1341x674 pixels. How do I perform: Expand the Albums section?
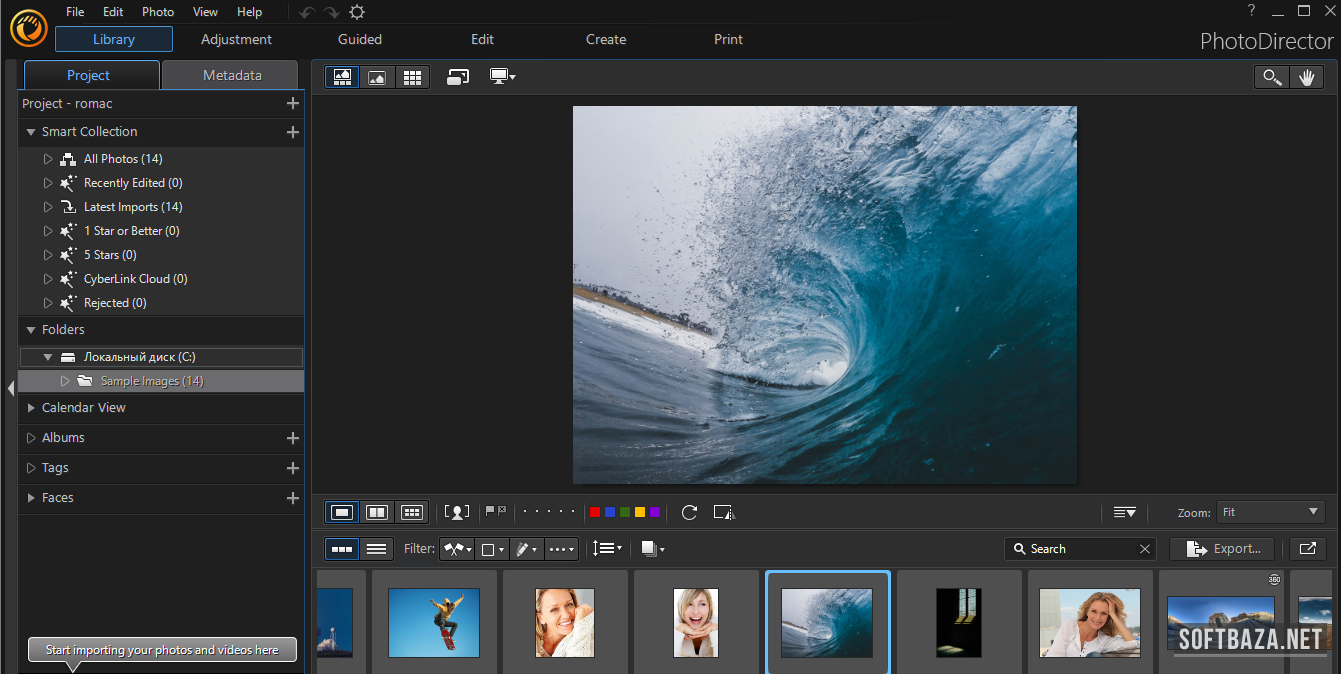pos(63,438)
